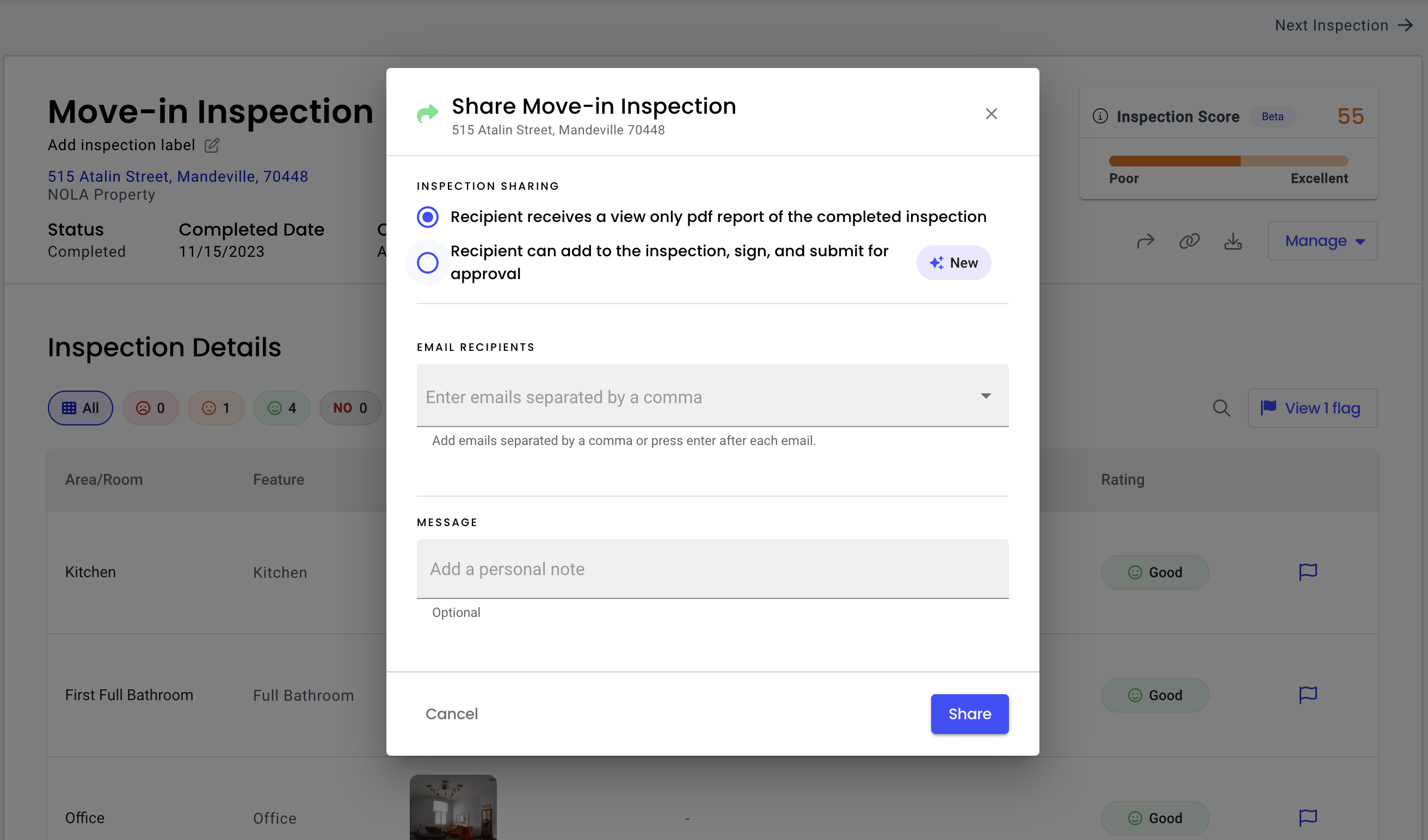Select the sign and submit for approval option
The width and height of the screenshot is (1428, 840).
pos(428,262)
